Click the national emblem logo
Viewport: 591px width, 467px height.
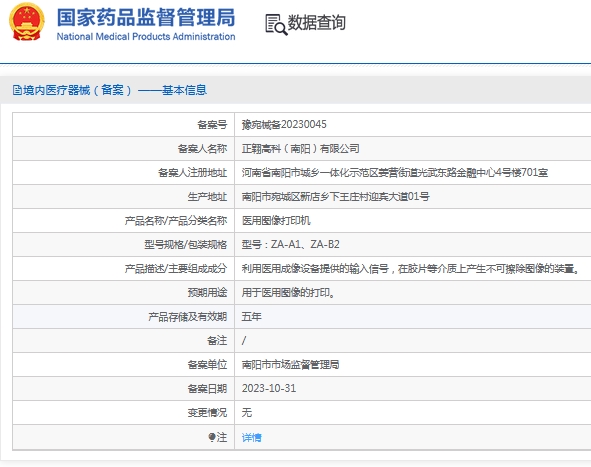click(x=26, y=21)
